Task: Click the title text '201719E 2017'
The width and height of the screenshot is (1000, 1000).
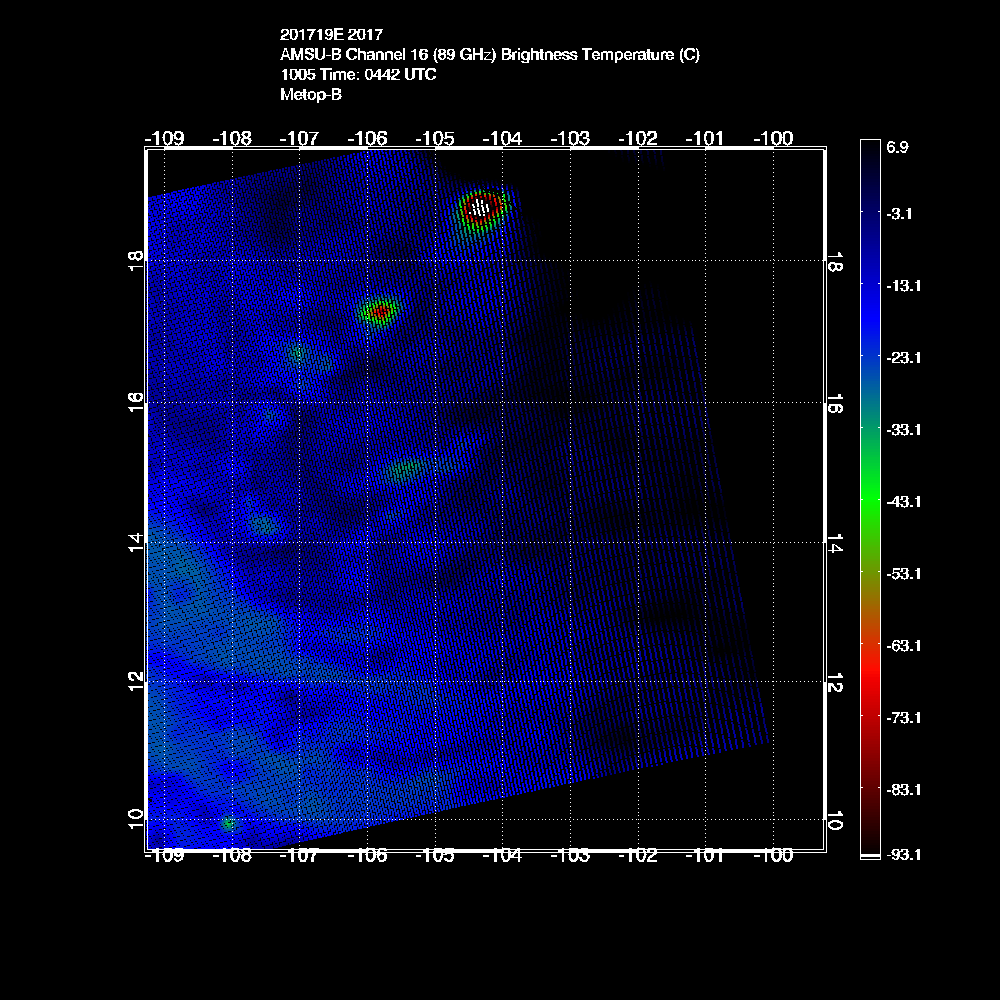Action: (x=331, y=35)
